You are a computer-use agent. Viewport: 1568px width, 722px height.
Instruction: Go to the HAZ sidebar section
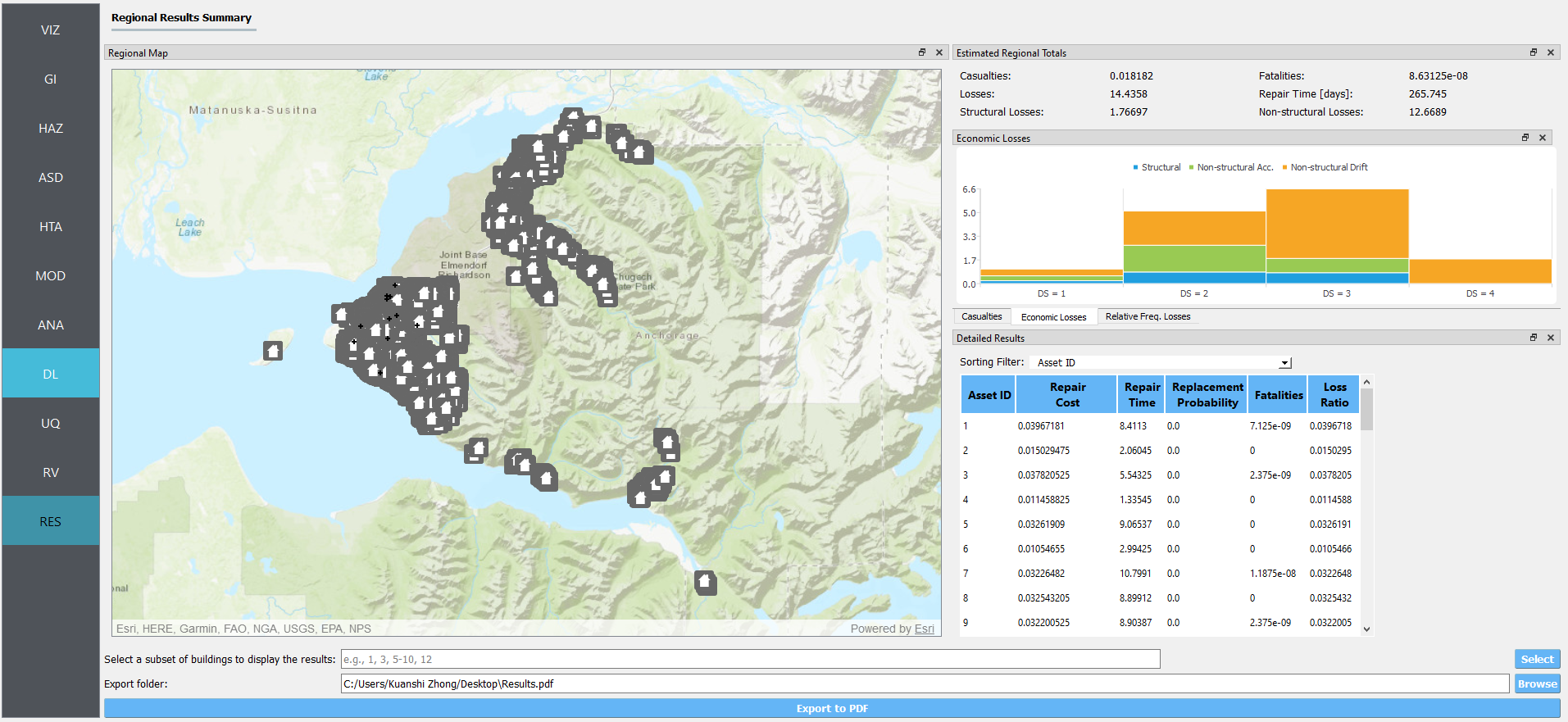[x=51, y=128]
